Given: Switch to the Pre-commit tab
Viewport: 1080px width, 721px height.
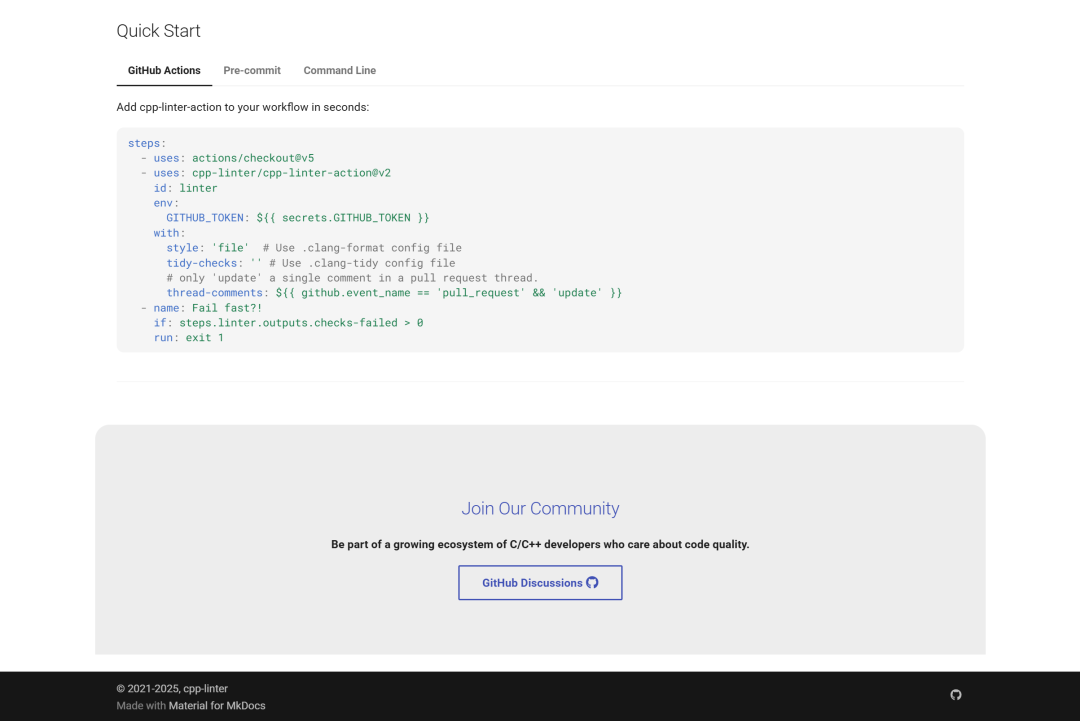Looking at the screenshot, I should (252, 70).
